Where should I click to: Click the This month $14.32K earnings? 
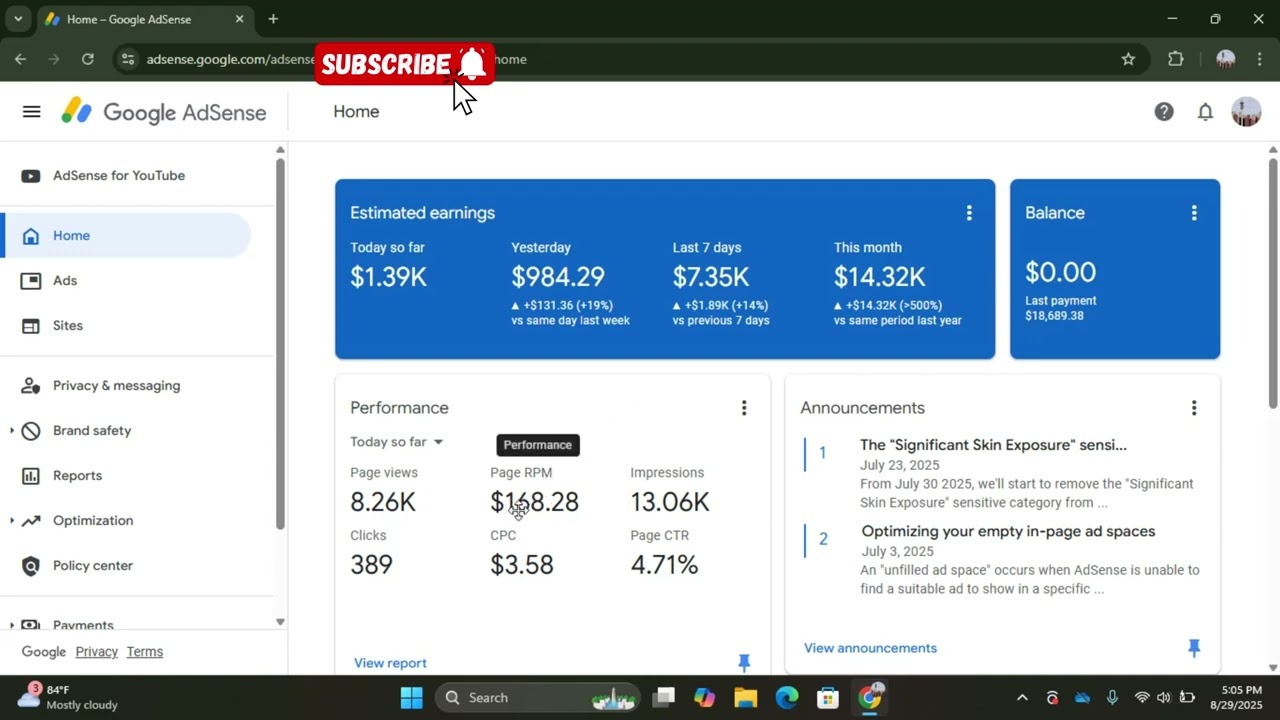click(880, 277)
